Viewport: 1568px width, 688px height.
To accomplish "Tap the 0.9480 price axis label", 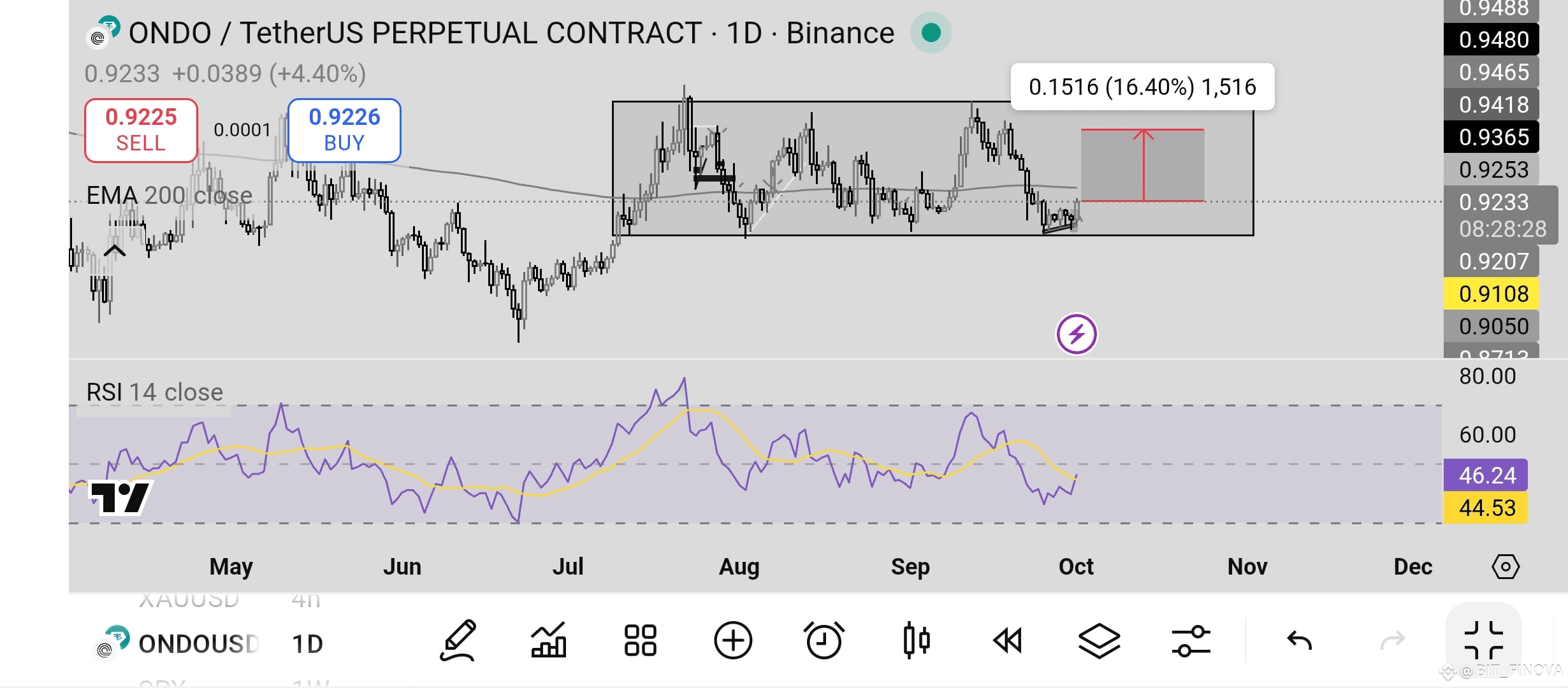I will [1492, 39].
